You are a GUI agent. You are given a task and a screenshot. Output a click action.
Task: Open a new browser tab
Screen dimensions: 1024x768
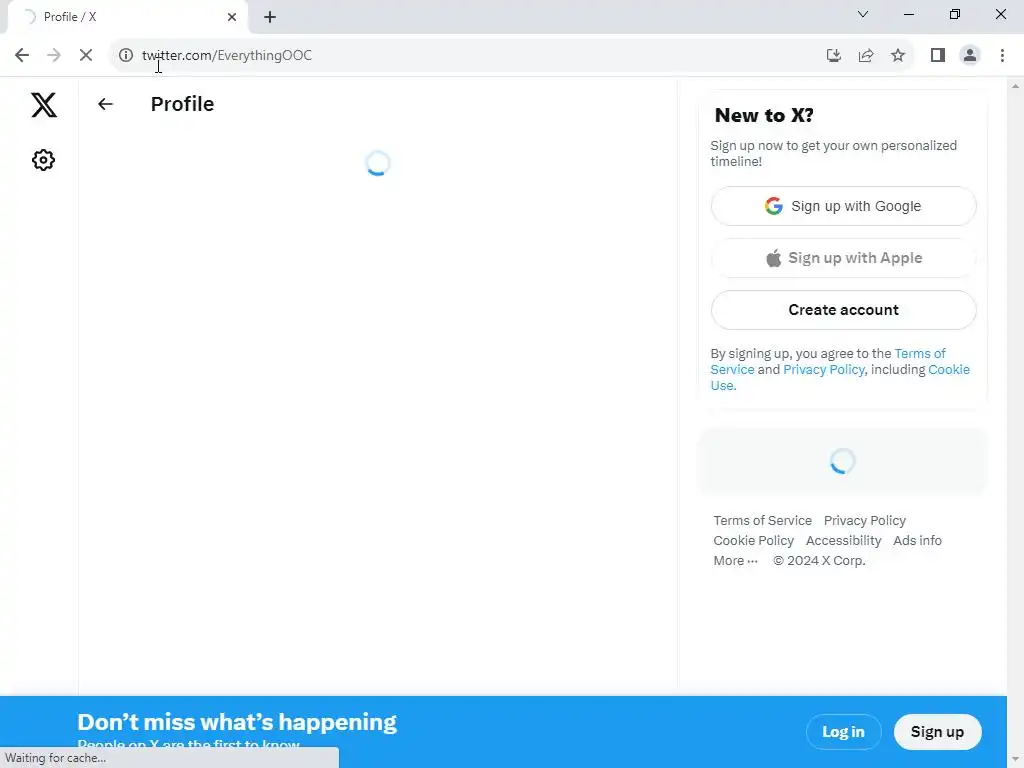pos(270,17)
